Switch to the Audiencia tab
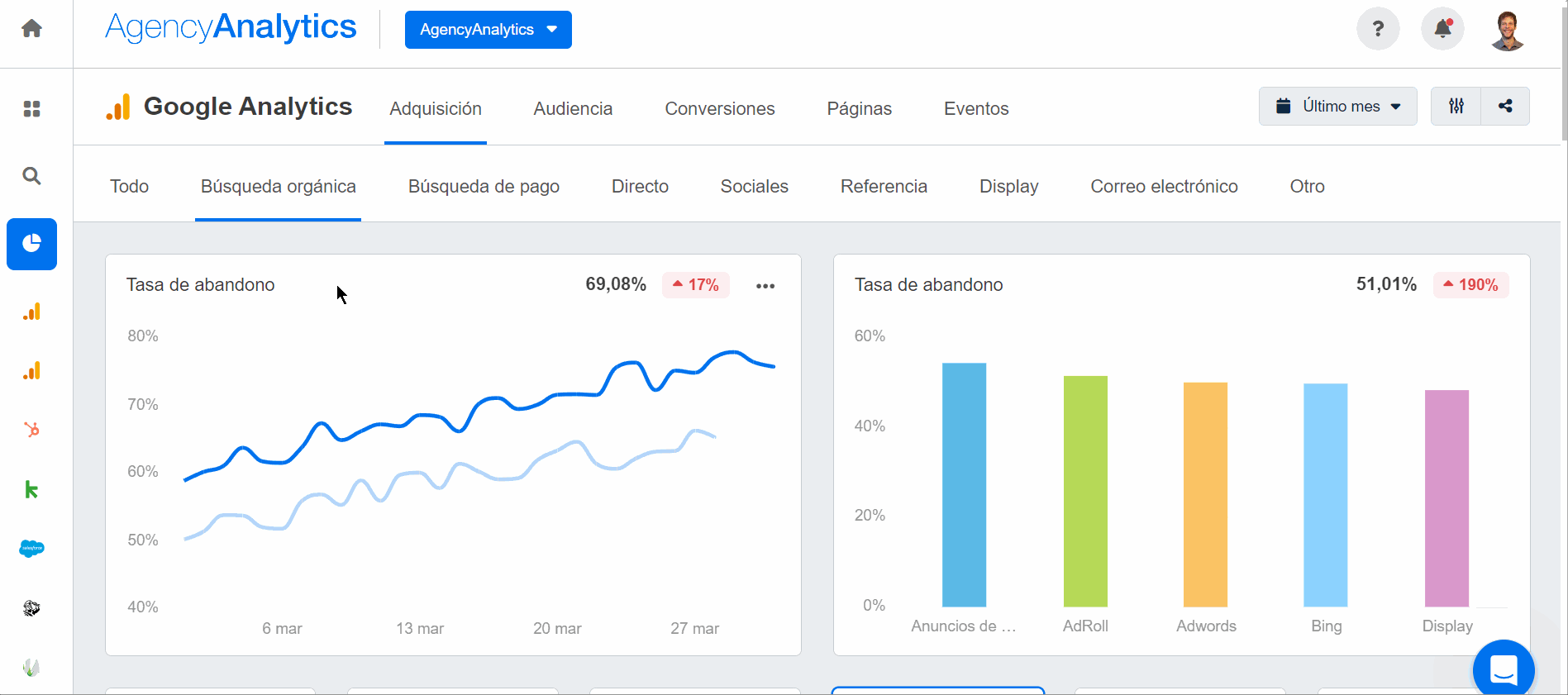 click(x=573, y=109)
